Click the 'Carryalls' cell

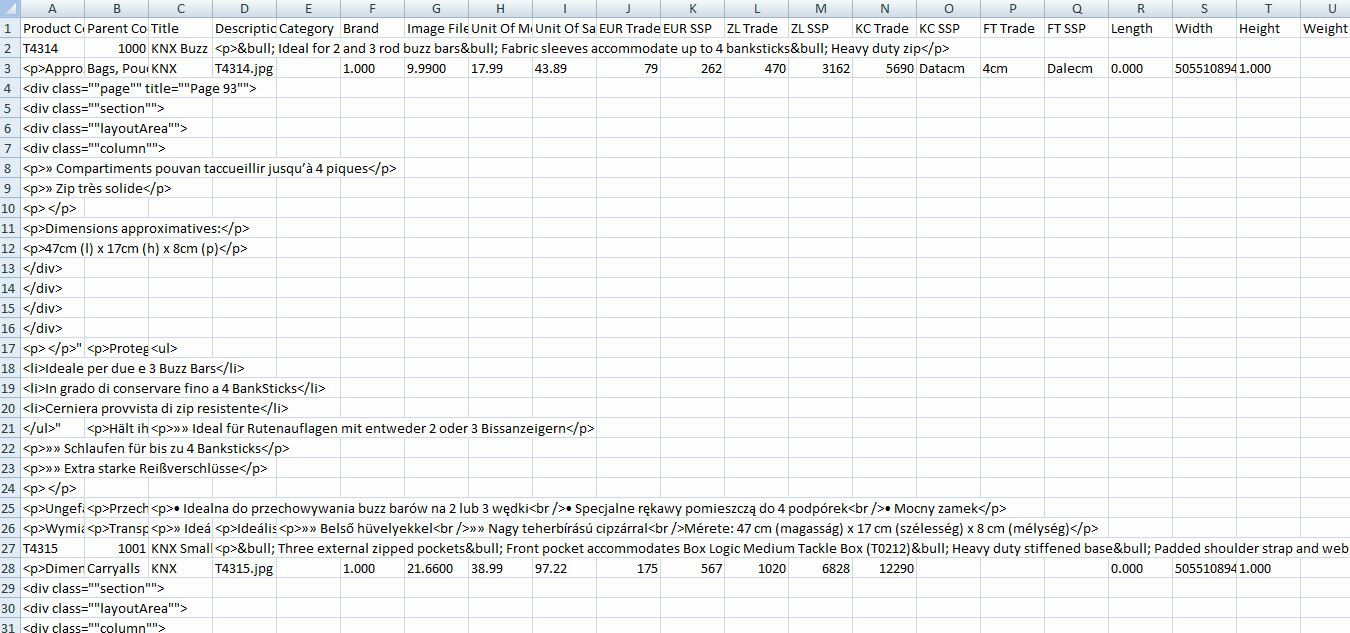116,568
